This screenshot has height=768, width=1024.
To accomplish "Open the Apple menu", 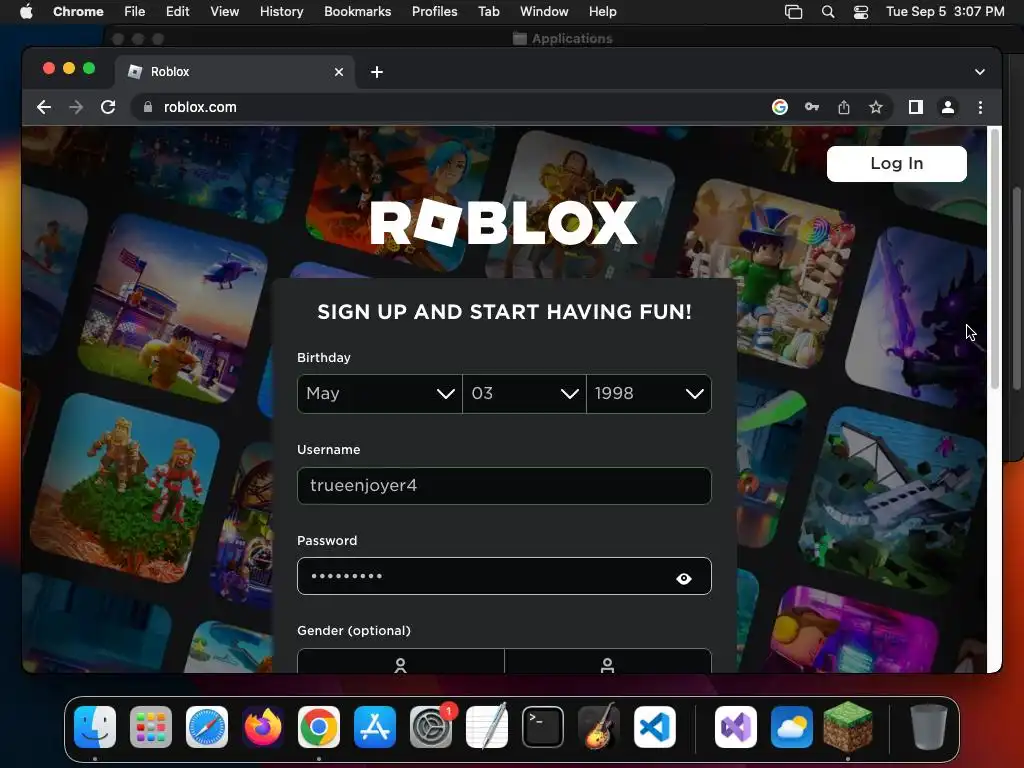I will pos(26,12).
